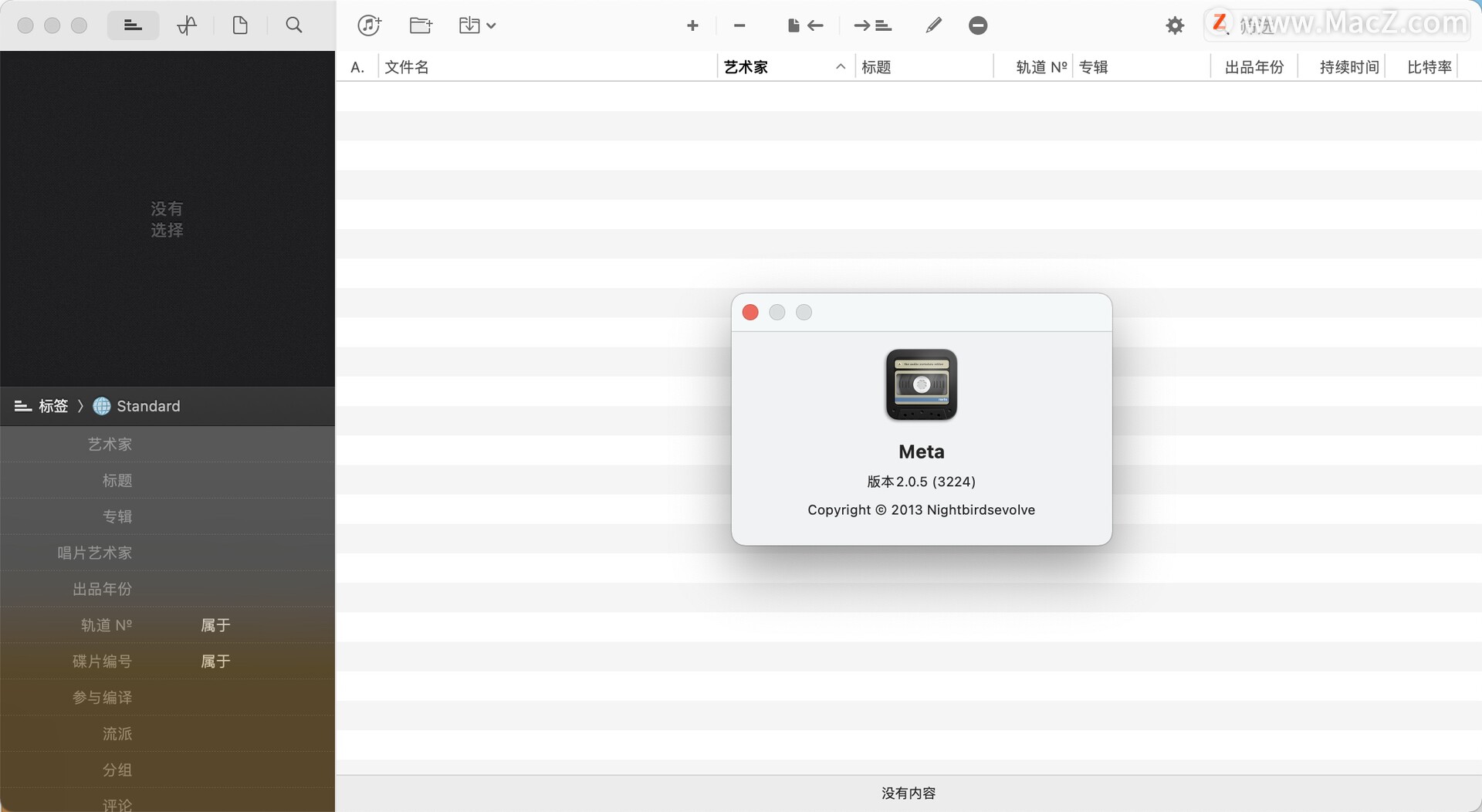Switch to the tags panel icon
Viewport: 1482px width, 812px height.
(133, 25)
